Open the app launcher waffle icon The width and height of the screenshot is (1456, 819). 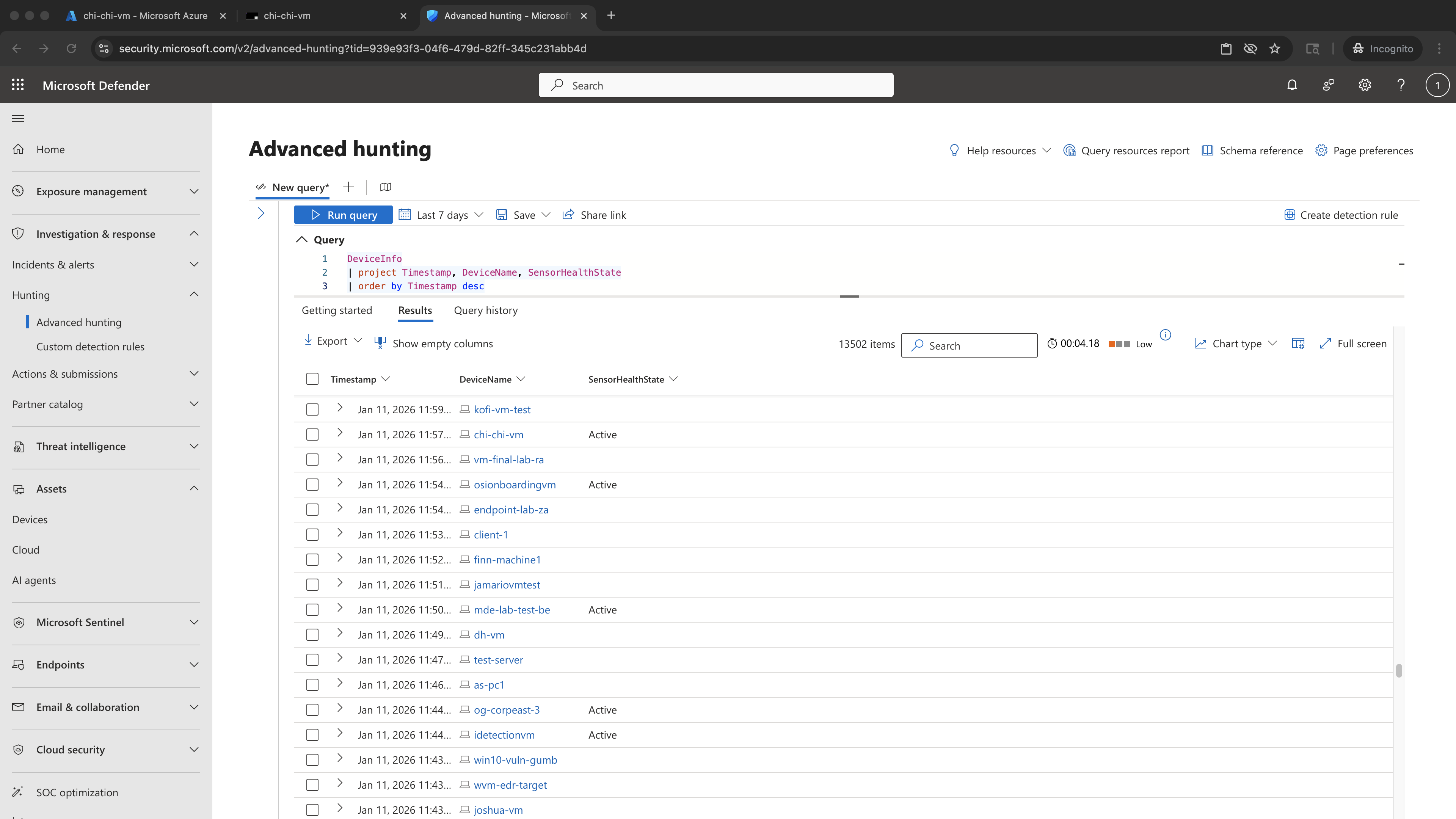click(x=18, y=85)
